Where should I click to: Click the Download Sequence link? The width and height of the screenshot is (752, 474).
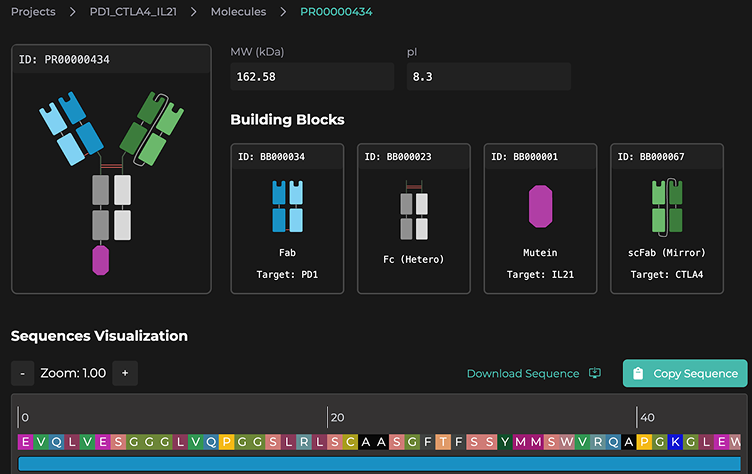click(523, 374)
